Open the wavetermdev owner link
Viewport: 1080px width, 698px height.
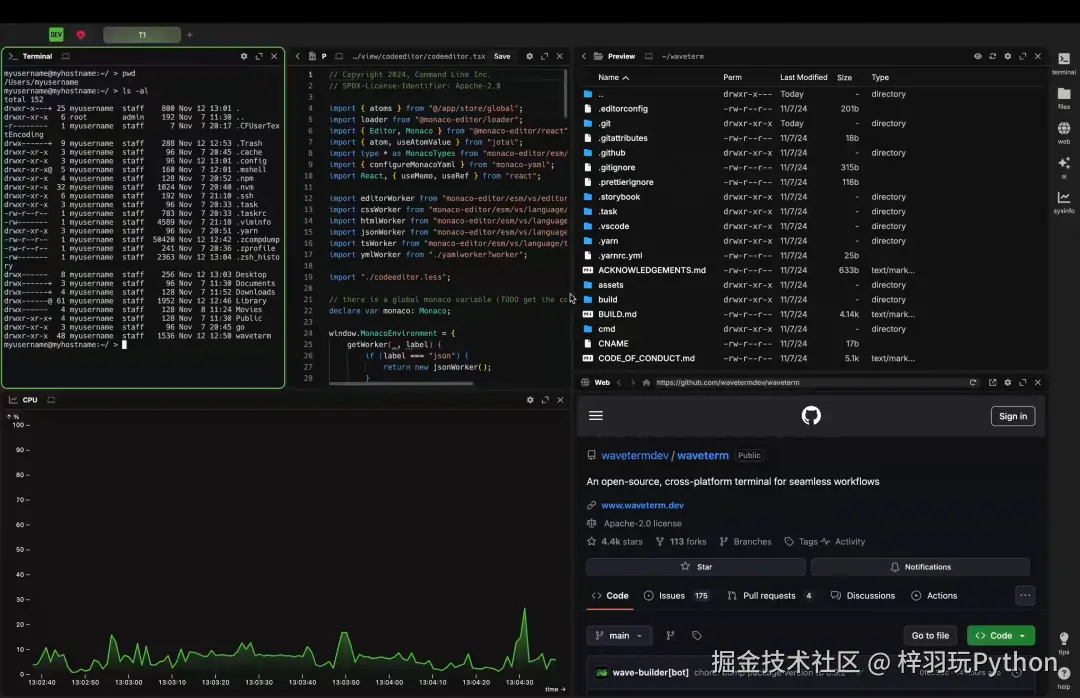coord(634,455)
